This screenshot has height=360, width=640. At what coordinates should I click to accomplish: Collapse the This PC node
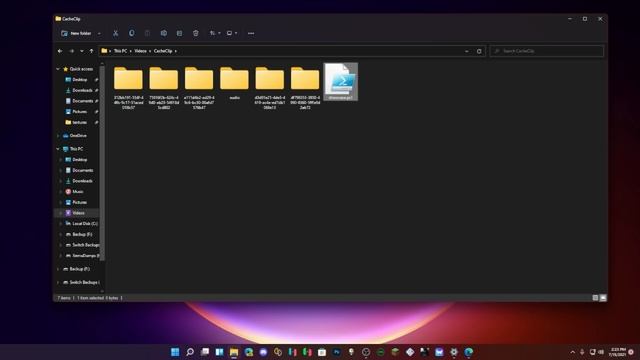click(58, 149)
